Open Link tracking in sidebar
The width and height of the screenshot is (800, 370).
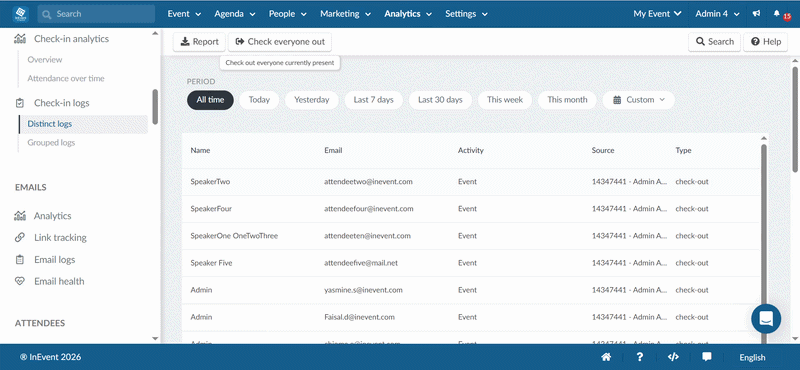point(60,238)
